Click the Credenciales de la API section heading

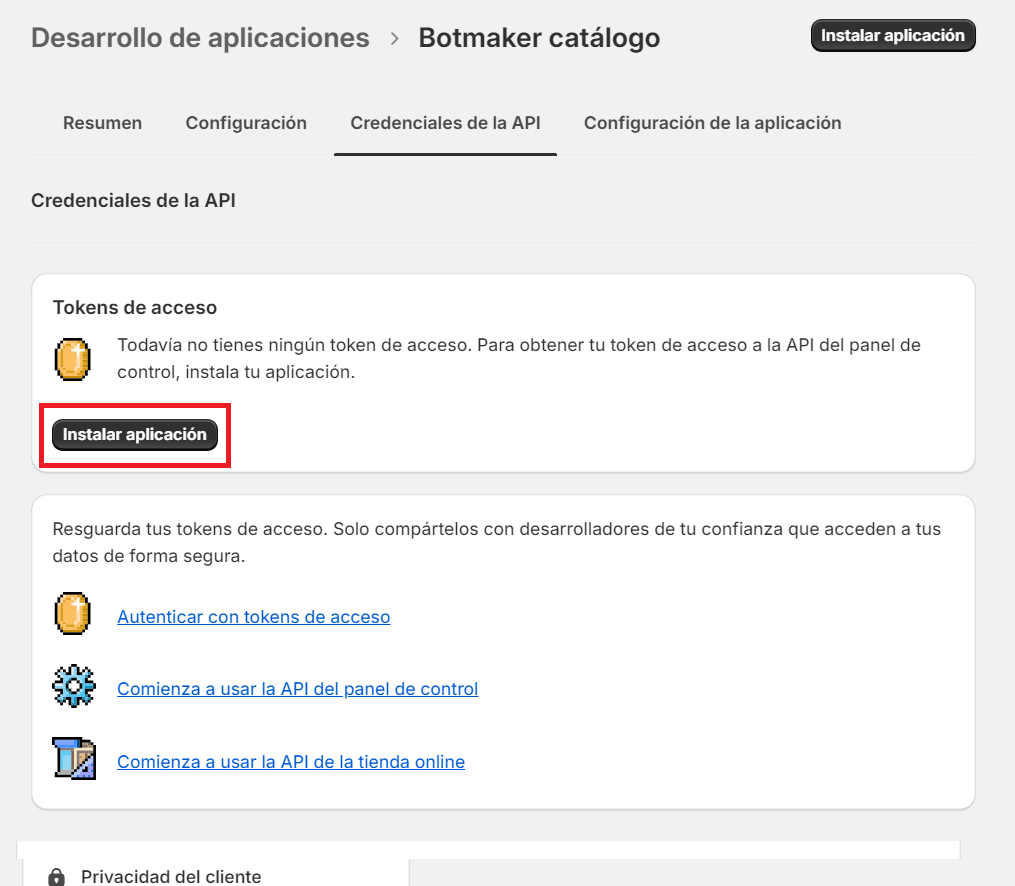click(x=133, y=201)
